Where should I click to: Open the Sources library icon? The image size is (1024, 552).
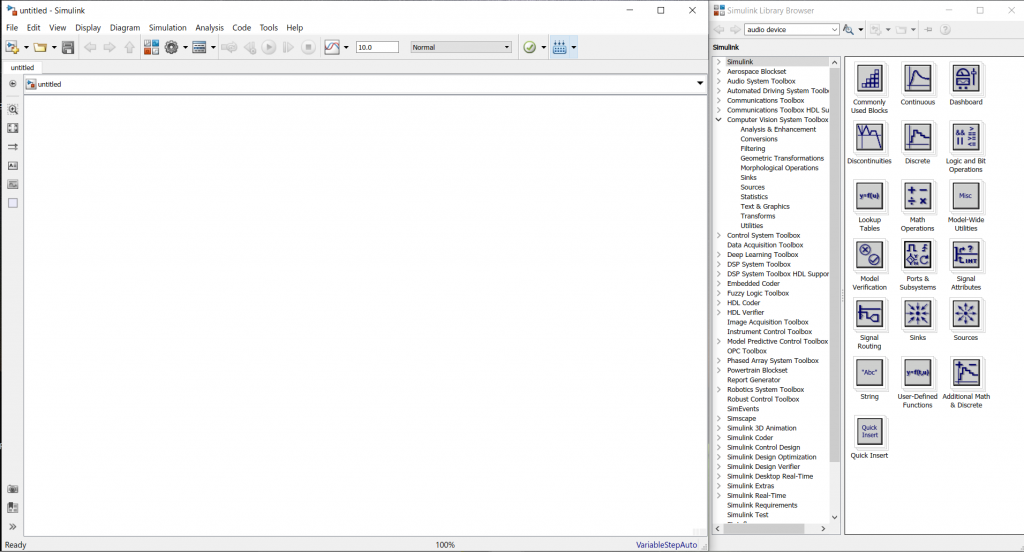966,314
